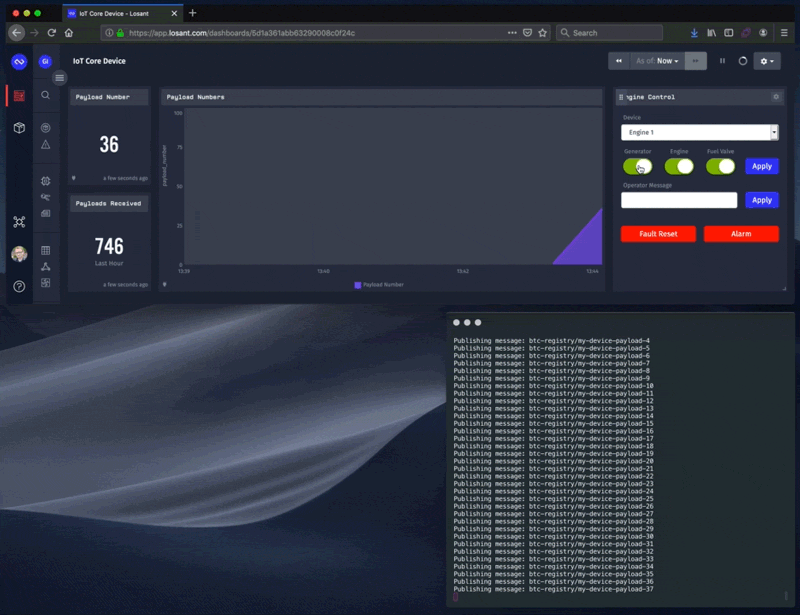The width and height of the screenshot is (800, 615).
Task: Select the IoT Core Device browser tab
Action: tap(120, 13)
